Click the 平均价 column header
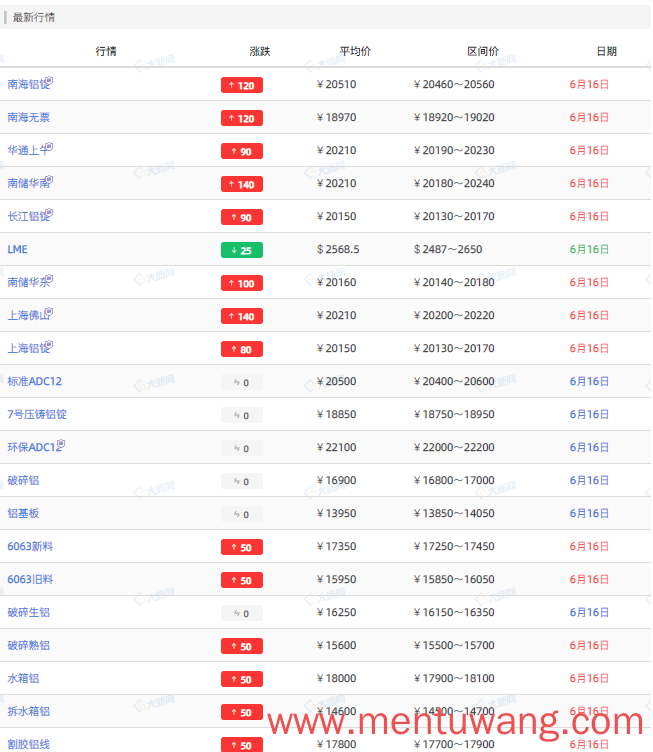This screenshot has width=653, height=752. click(x=355, y=51)
